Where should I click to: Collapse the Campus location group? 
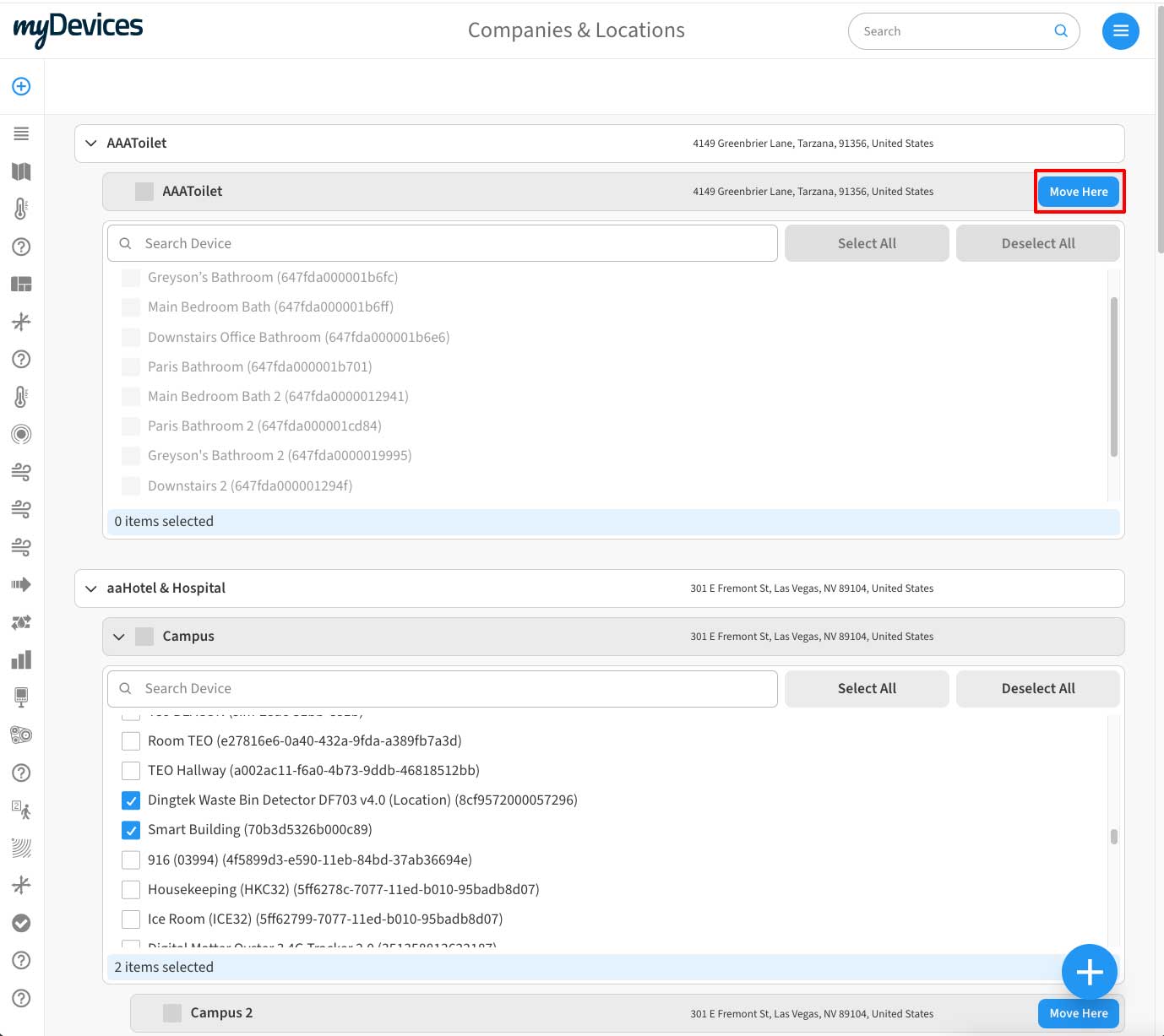click(118, 636)
